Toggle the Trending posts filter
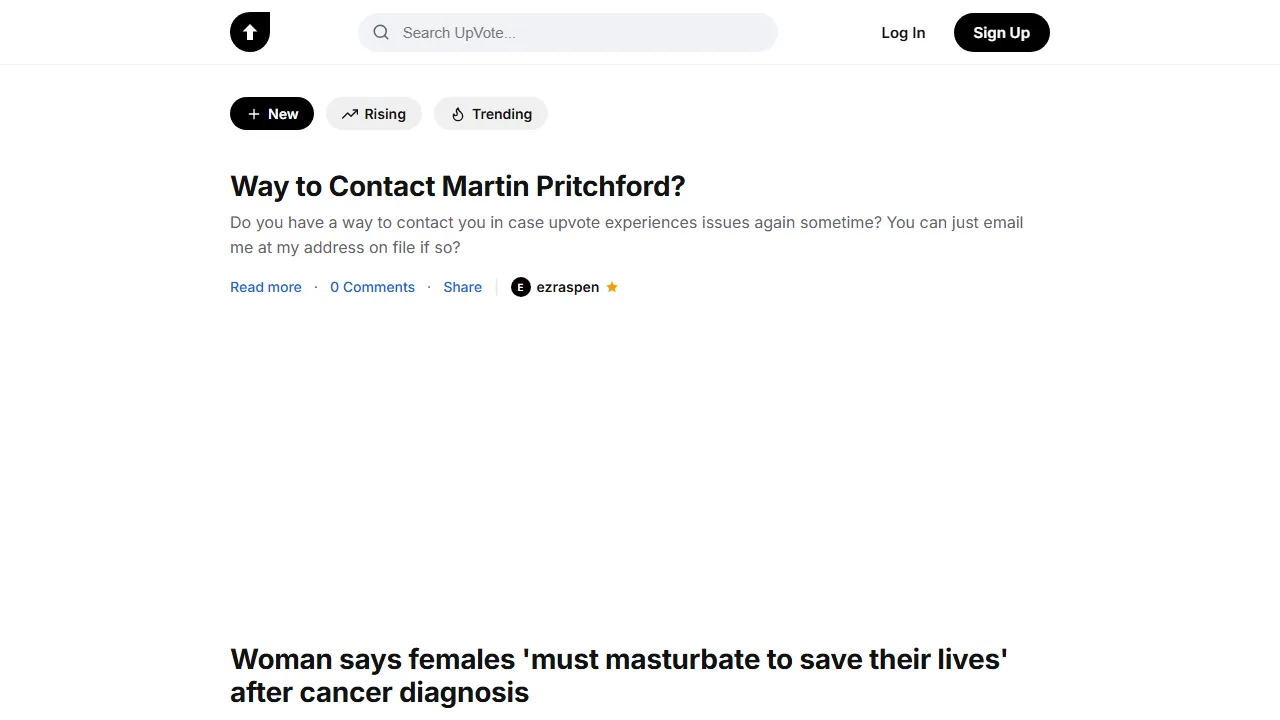 490,114
